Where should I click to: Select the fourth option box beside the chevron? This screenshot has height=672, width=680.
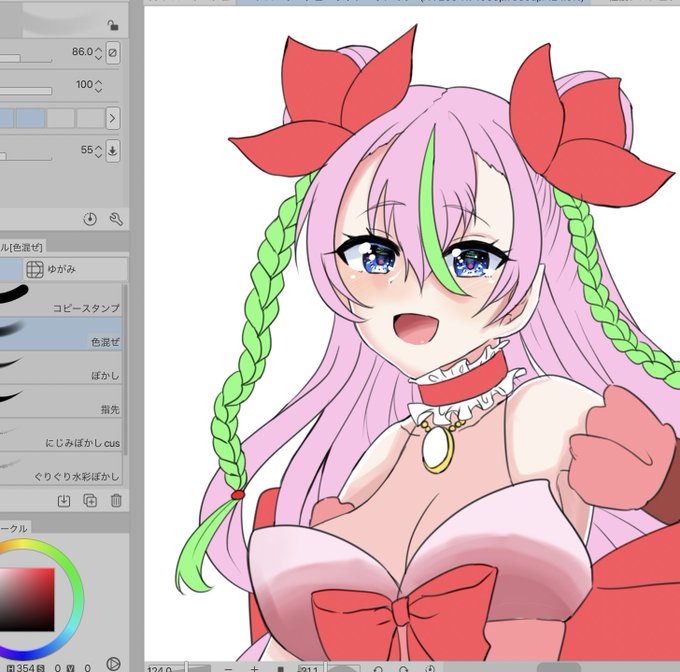pos(90,118)
